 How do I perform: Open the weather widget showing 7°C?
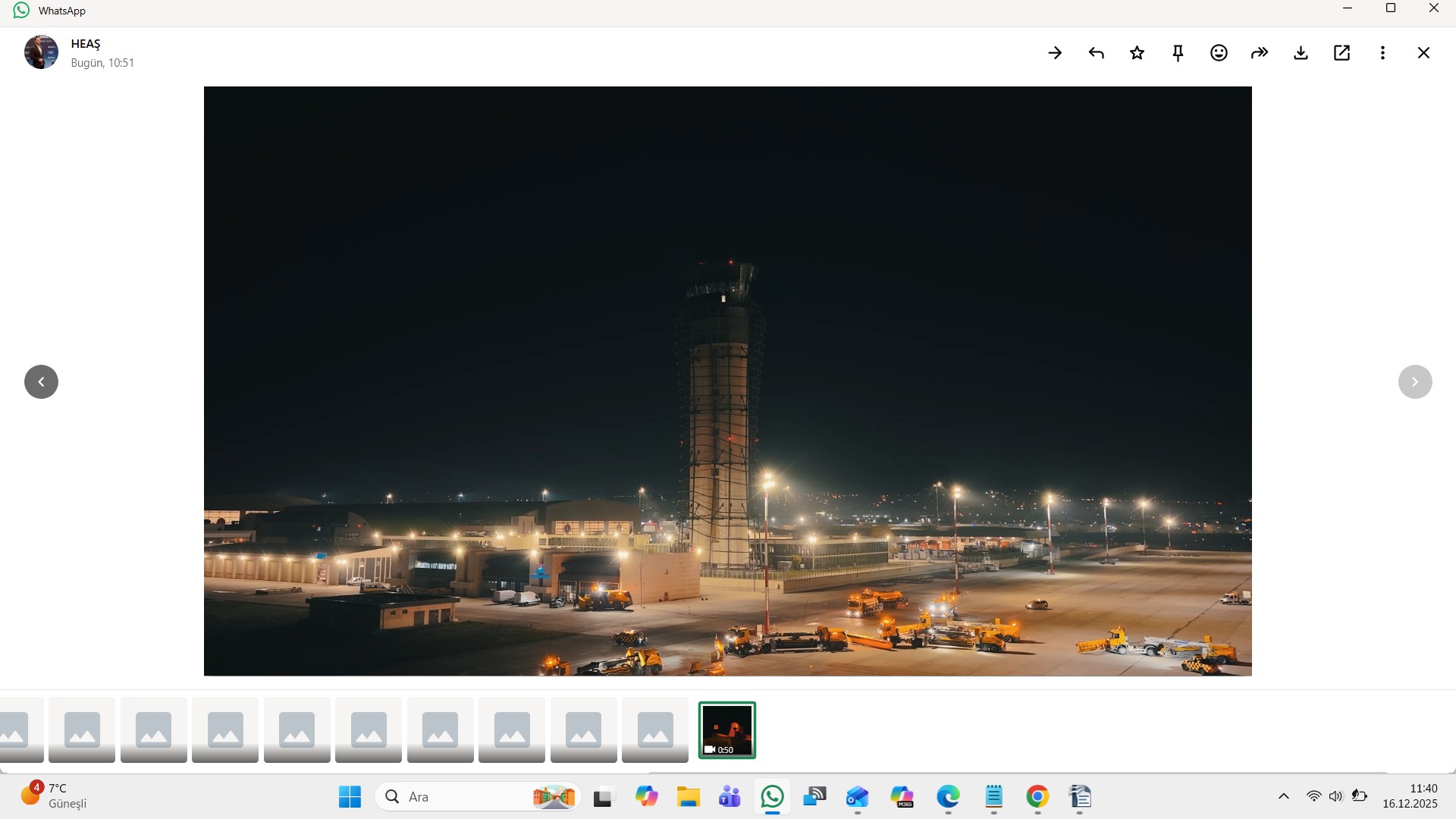click(53, 795)
